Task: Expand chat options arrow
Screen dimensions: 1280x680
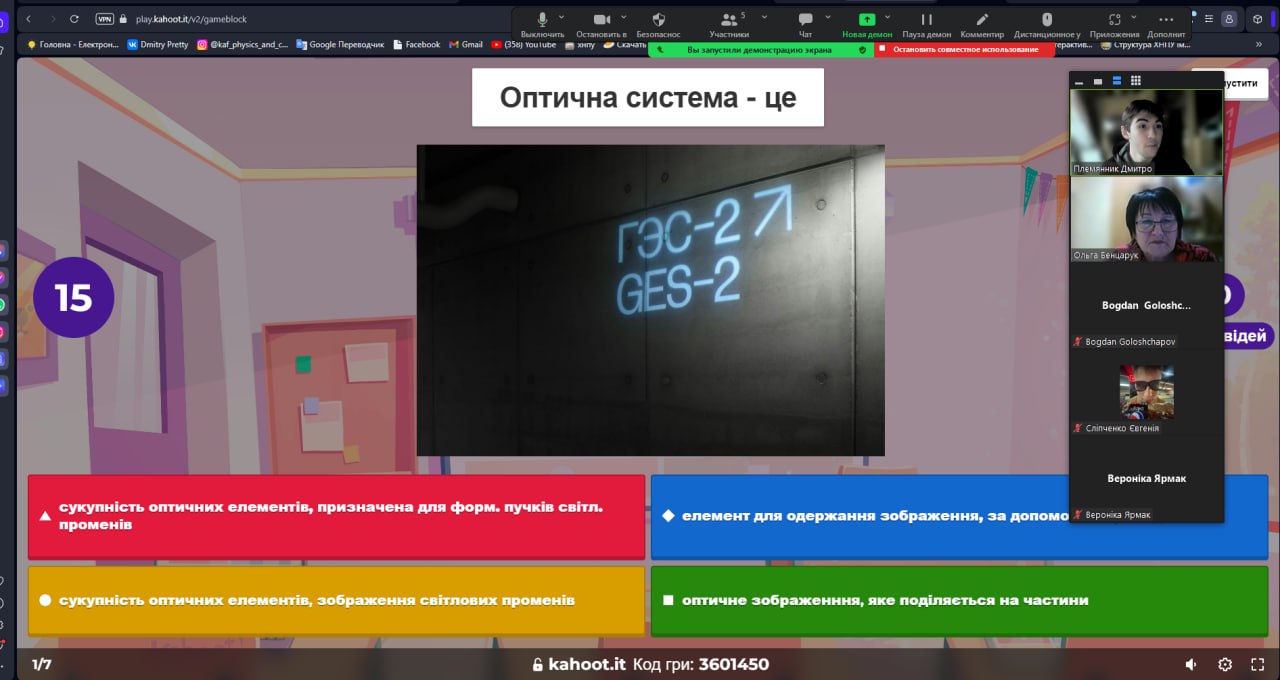Action: 826,17
